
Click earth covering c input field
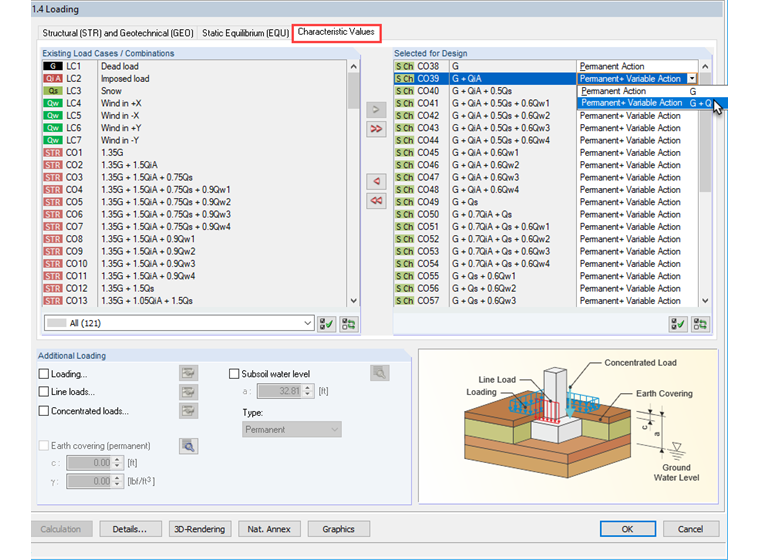tap(89, 463)
